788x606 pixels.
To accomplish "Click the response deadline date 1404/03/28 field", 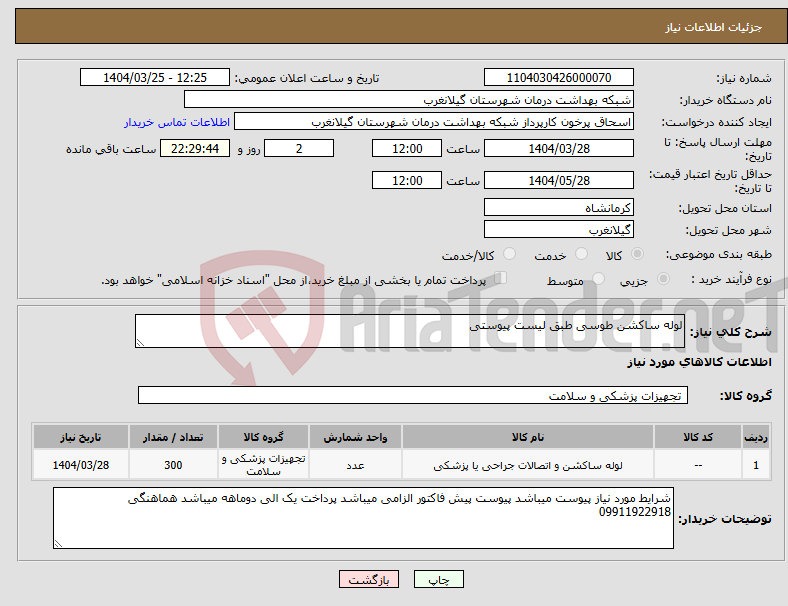I will tap(558, 148).
